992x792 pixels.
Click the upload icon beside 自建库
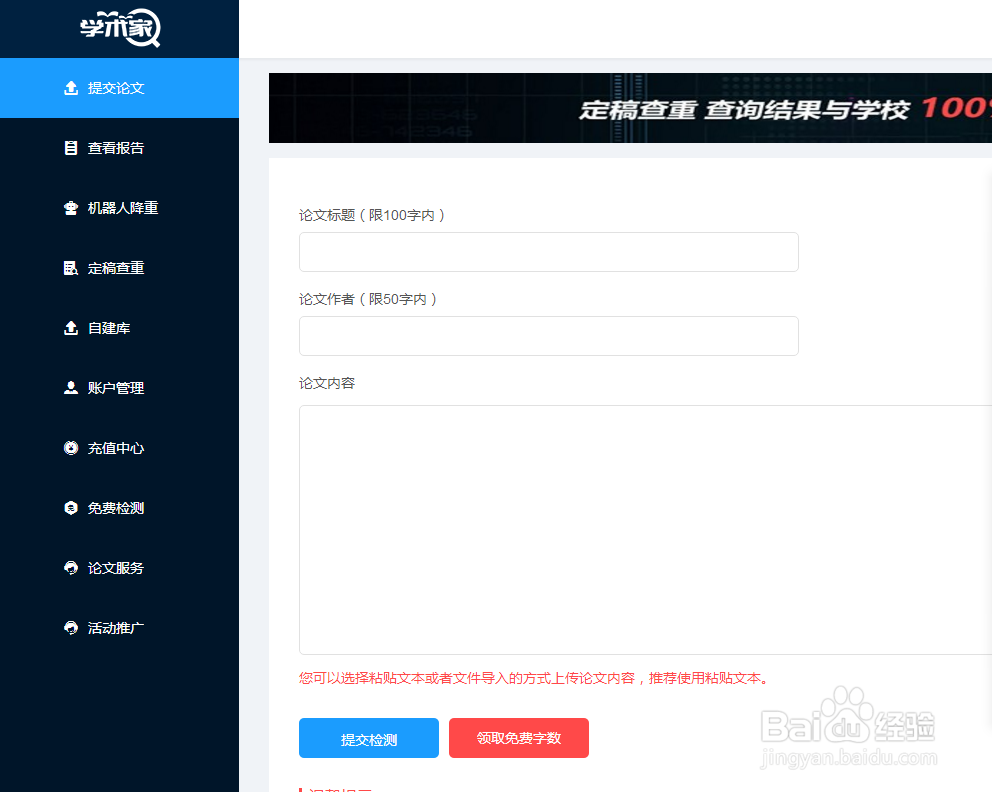pos(71,328)
